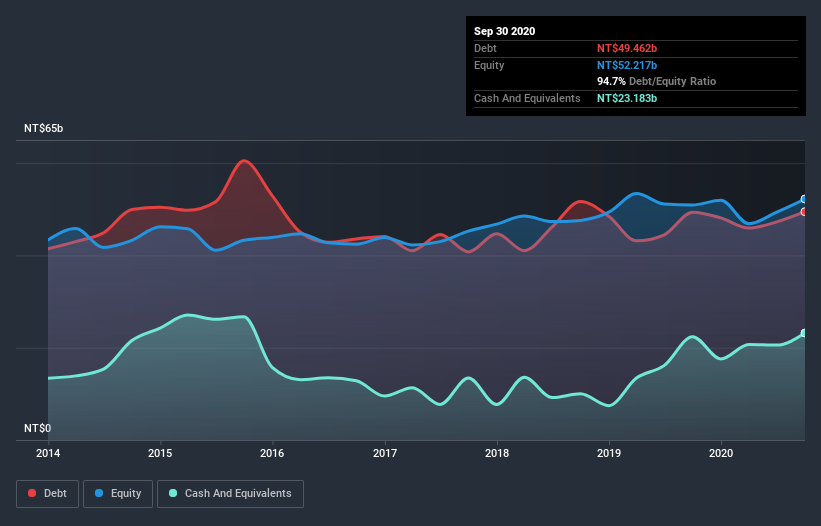Toggle the Equity series legend button
Image resolution: width=821 pixels, height=526 pixels.
click(x=118, y=494)
